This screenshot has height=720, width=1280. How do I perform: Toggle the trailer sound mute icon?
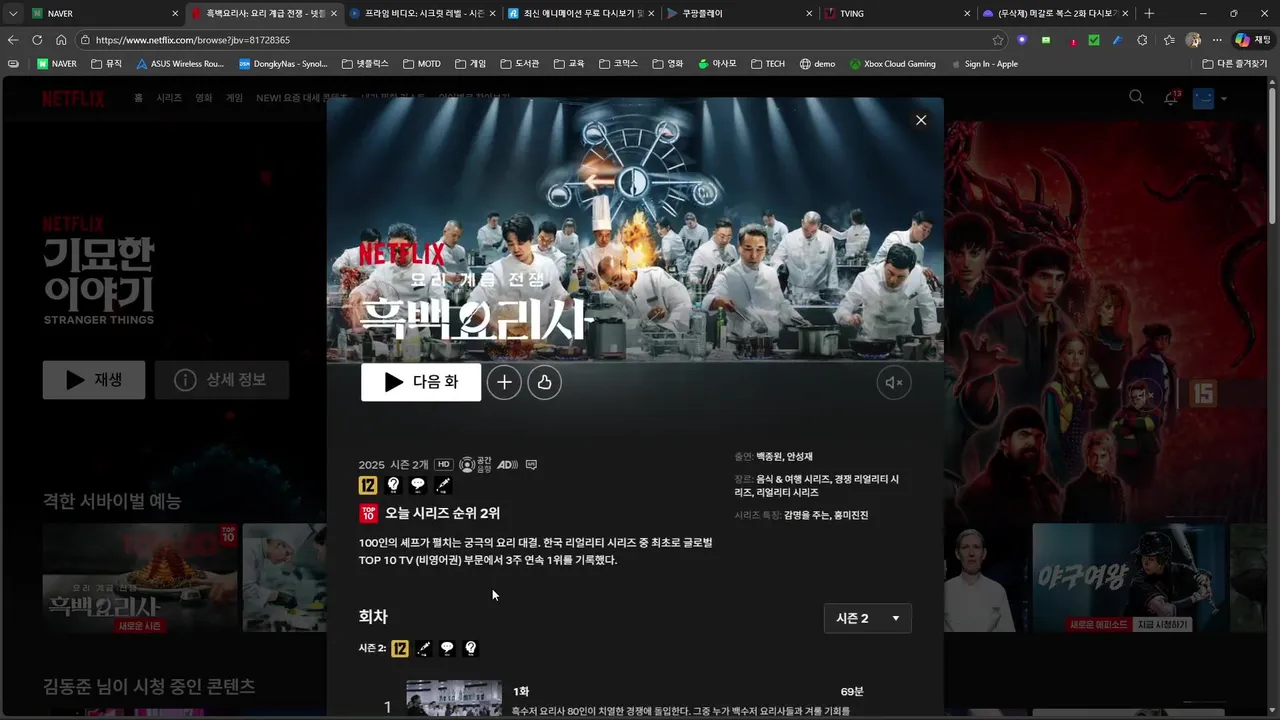point(894,382)
